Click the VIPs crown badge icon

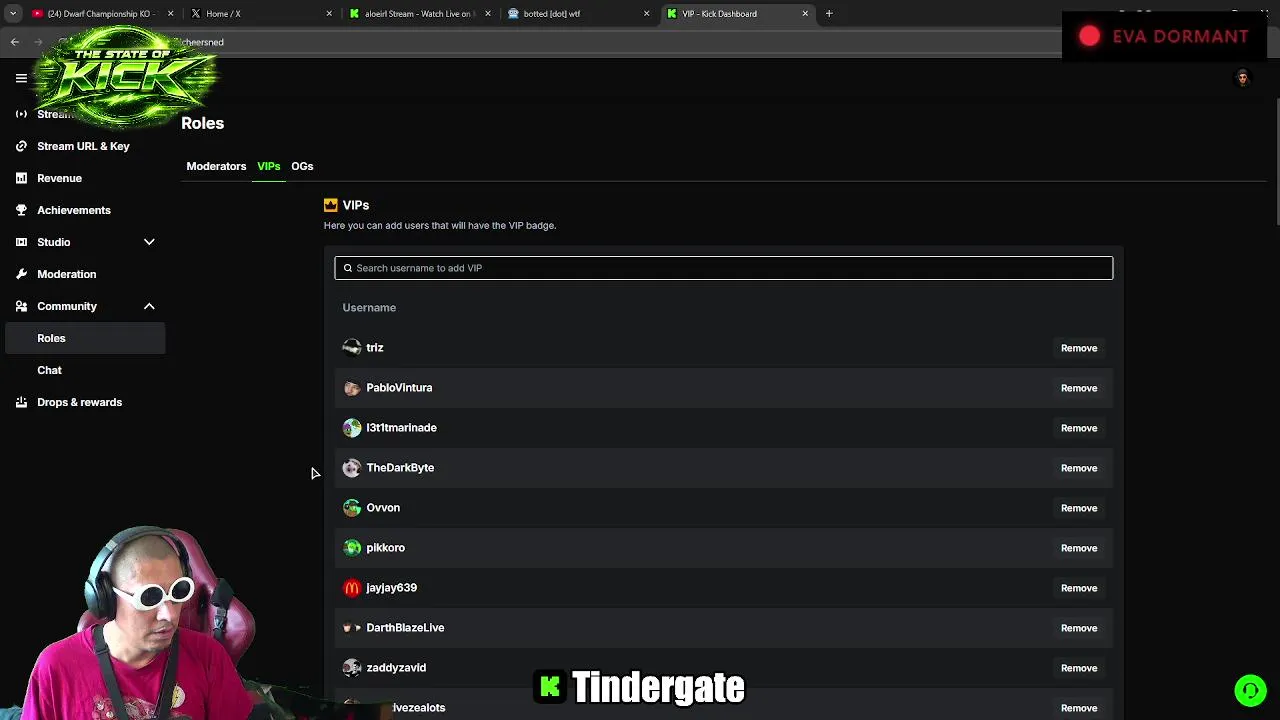click(x=331, y=205)
